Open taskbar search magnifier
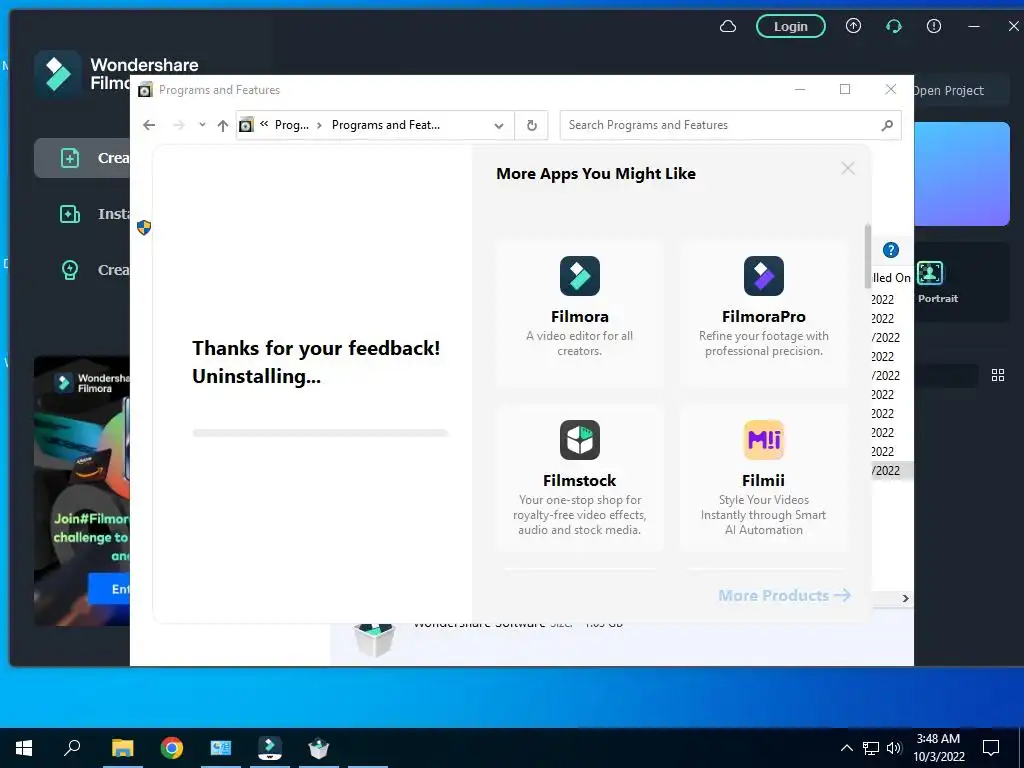The height and width of the screenshot is (768, 1024). [72, 746]
